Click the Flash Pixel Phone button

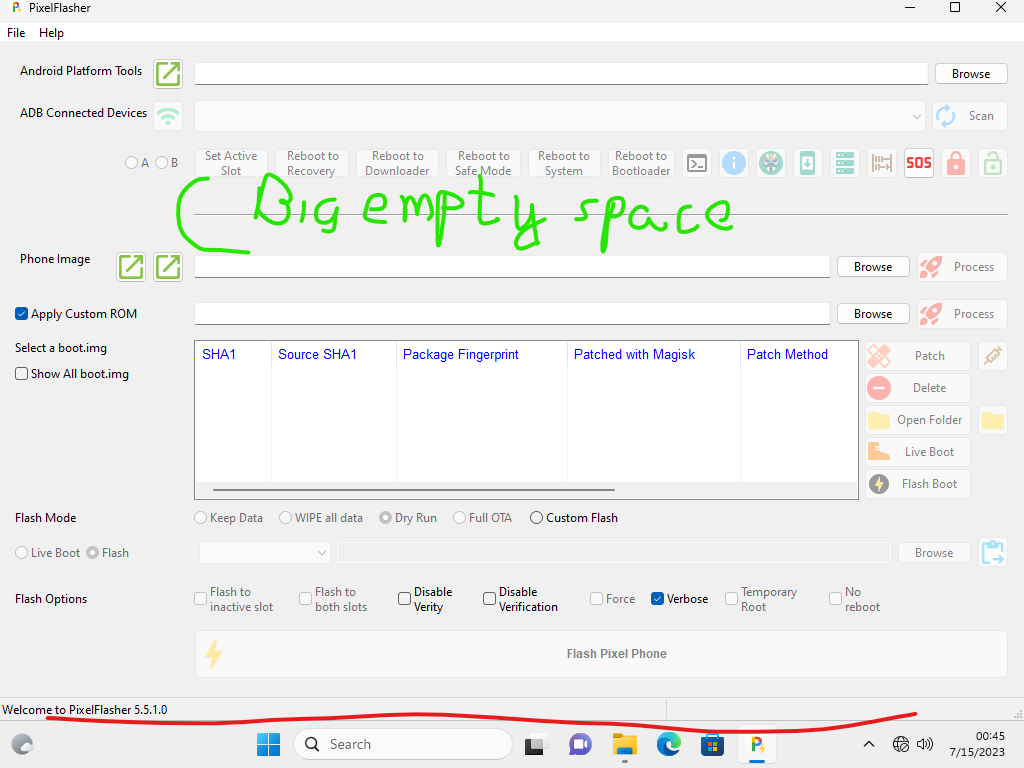point(601,653)
